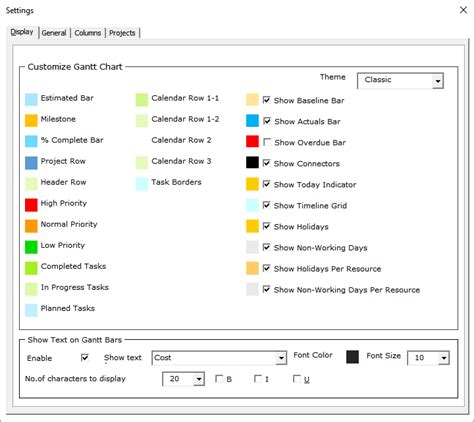Uncheck Show Baseline Bar

coord(266,100)
